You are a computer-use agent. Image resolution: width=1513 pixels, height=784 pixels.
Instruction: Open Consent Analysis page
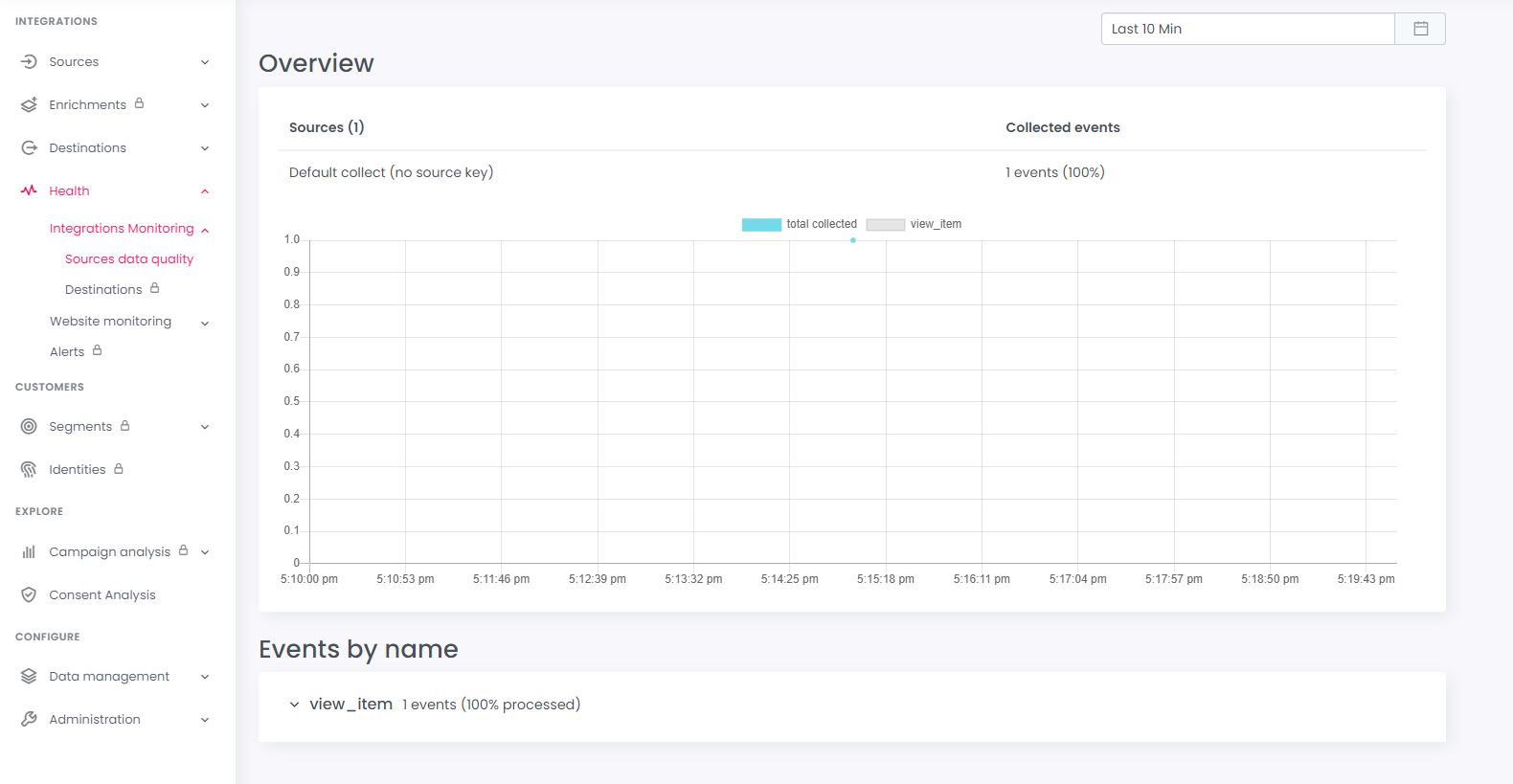(102, 595)
